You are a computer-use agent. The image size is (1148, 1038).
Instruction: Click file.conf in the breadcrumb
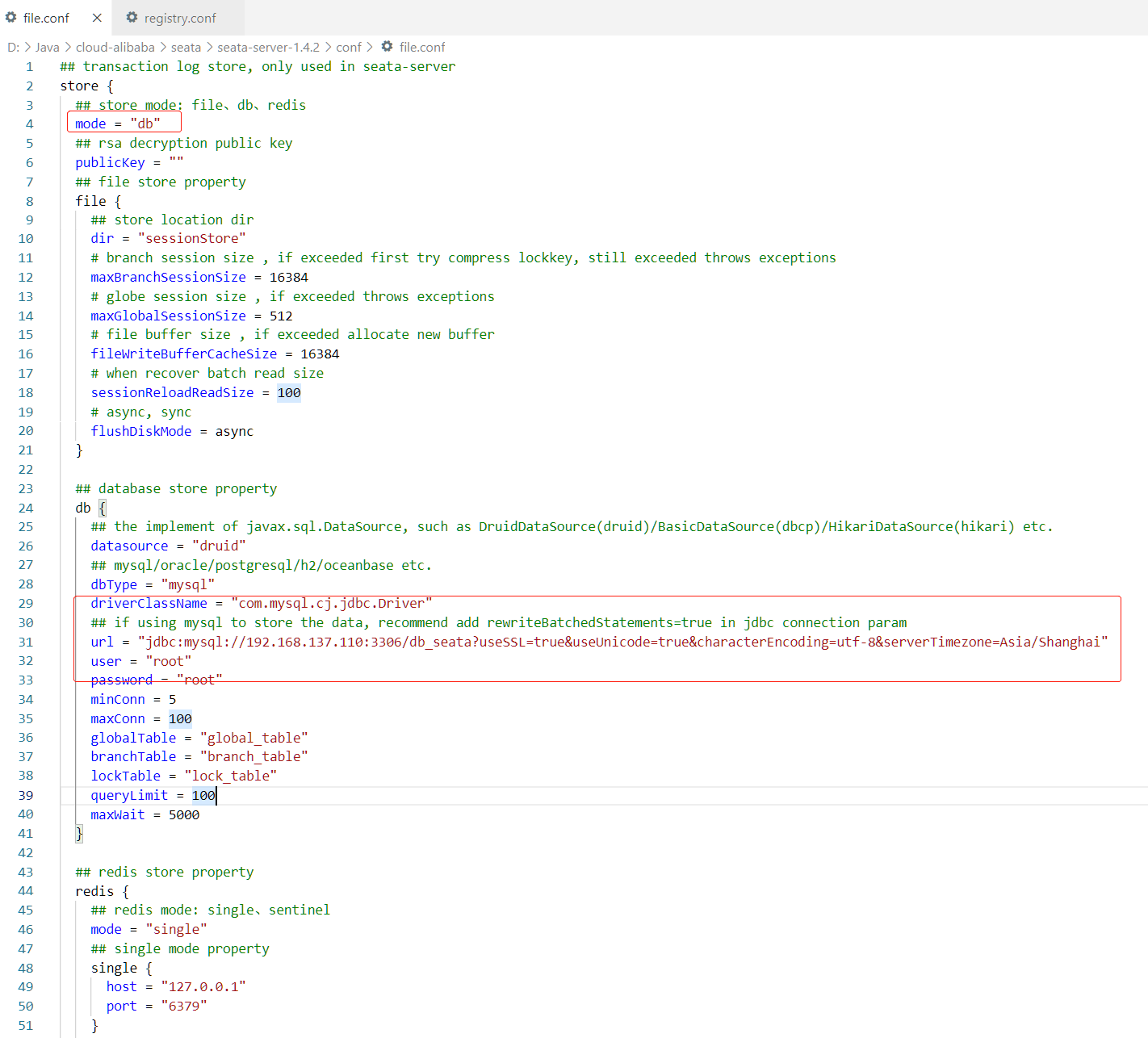(x=422, y=47)
